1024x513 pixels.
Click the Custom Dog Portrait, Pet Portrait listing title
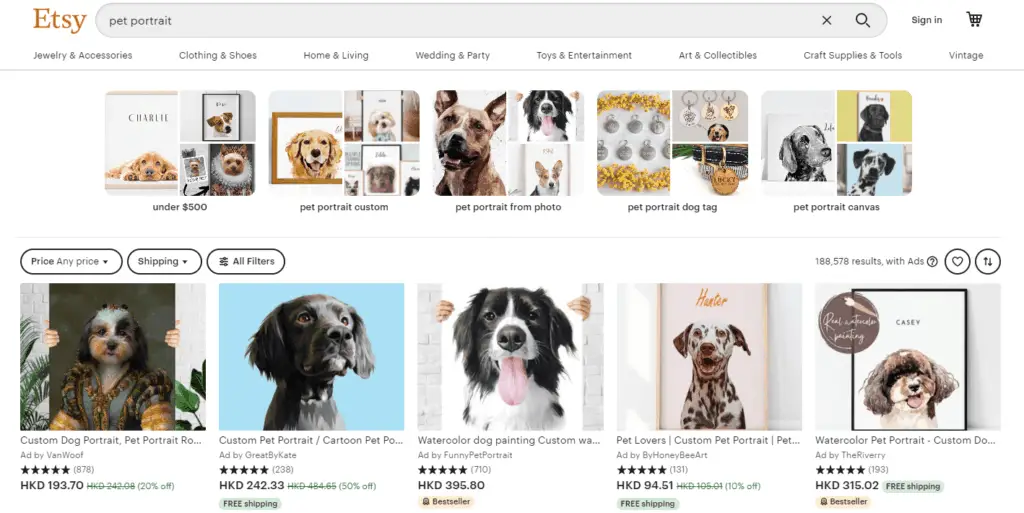[x=111, y=441]
